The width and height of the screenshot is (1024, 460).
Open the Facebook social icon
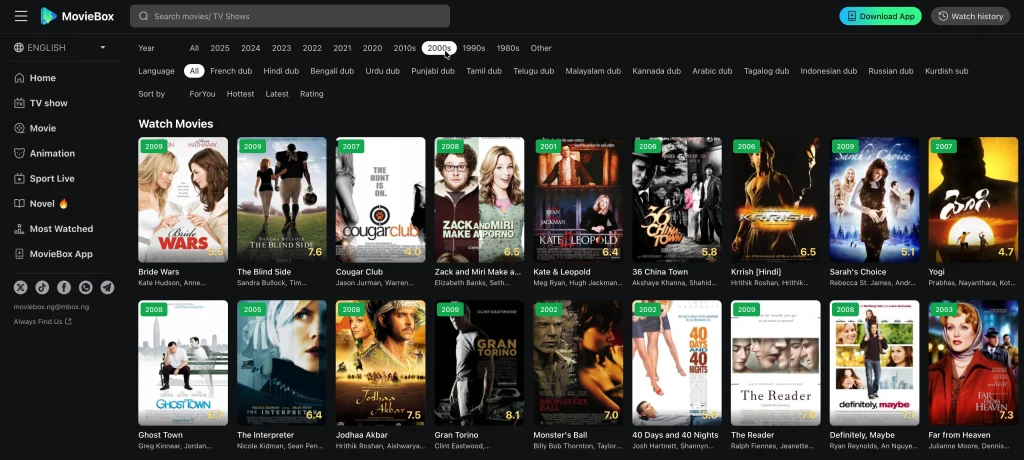tap(64, 288)
